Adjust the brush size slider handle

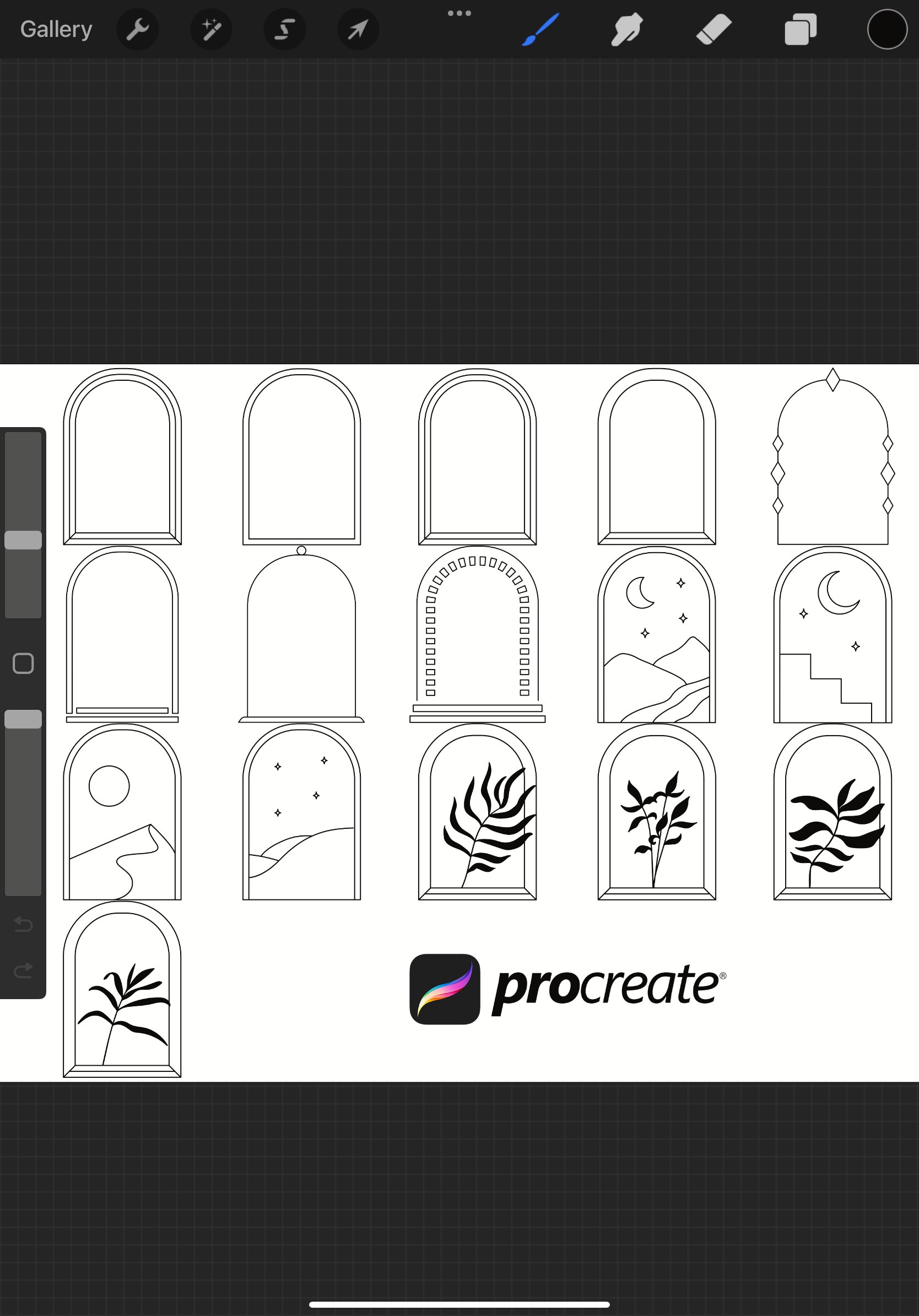tap(23, 540)
